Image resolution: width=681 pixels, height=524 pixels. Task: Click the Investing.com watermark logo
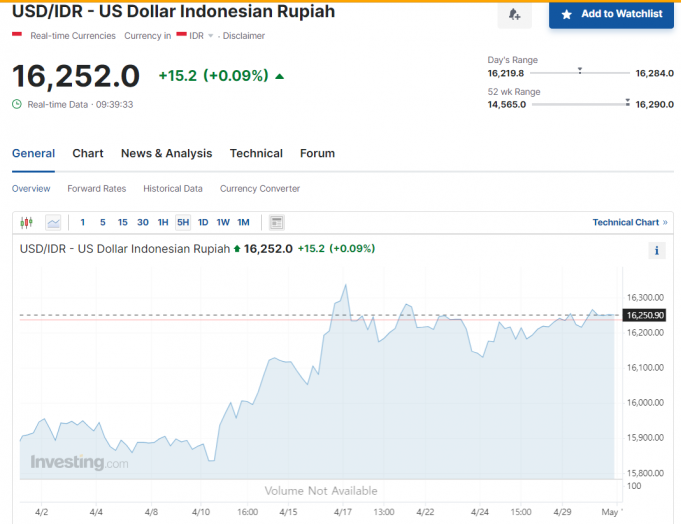(79, 463)
